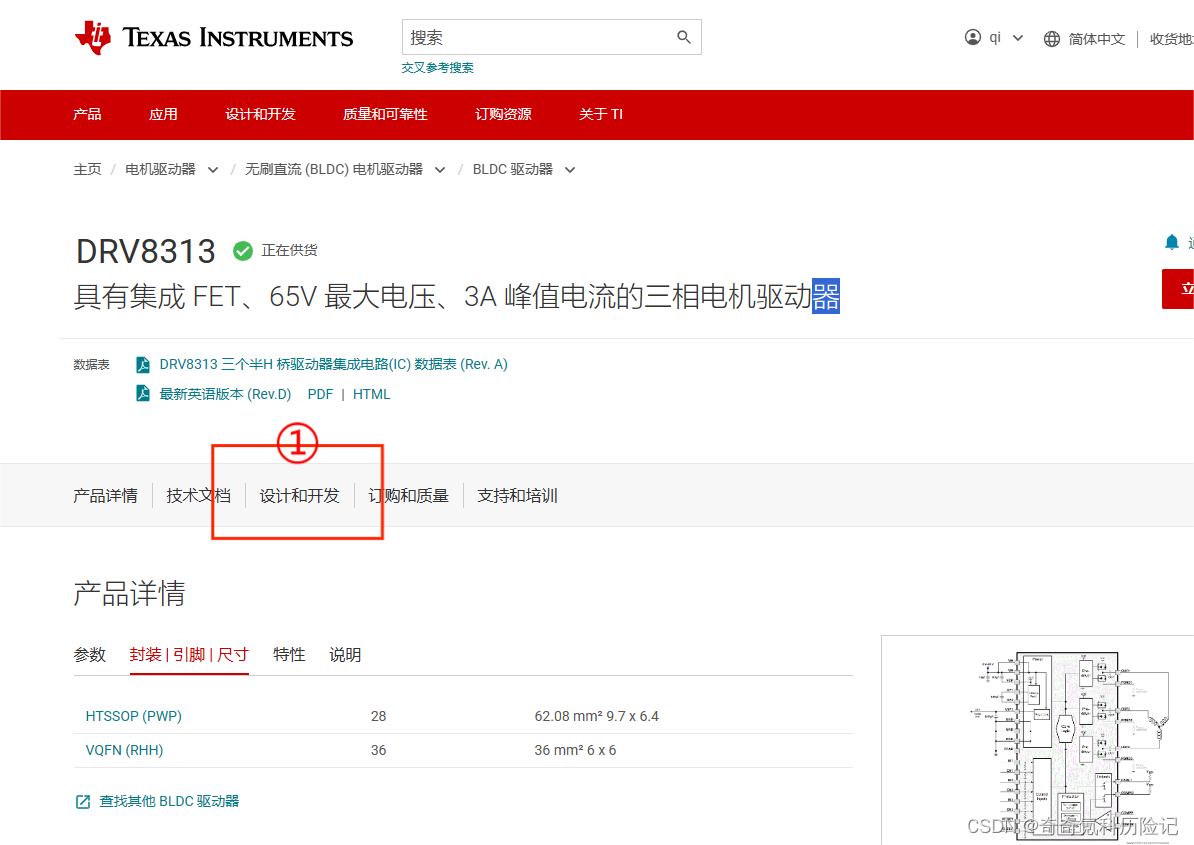The height and width of the screenshot is (845, 1194).
Task: Open the 最新英语版本 (Rev.D) link
Action: 225,394
